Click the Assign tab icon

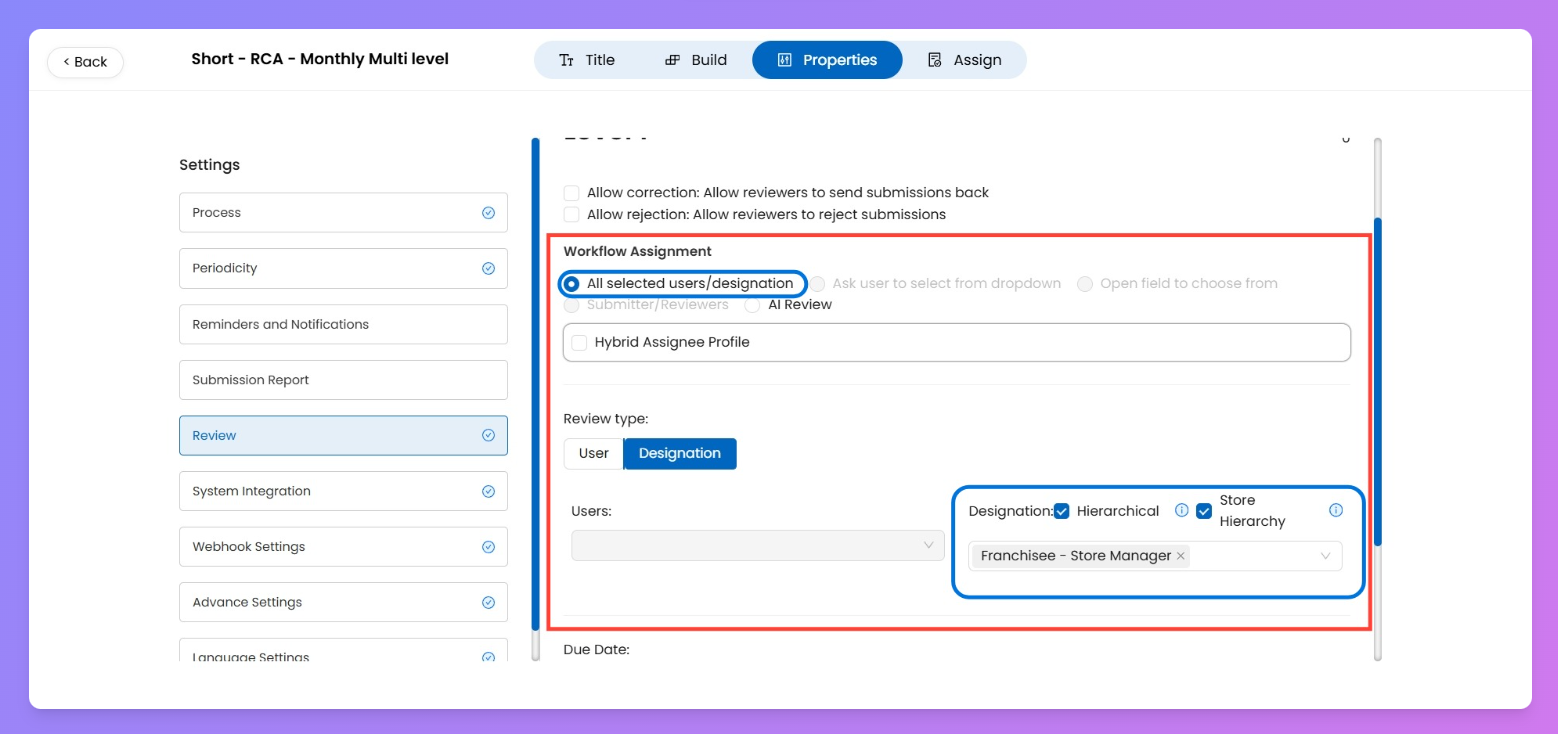coord(935,60)
